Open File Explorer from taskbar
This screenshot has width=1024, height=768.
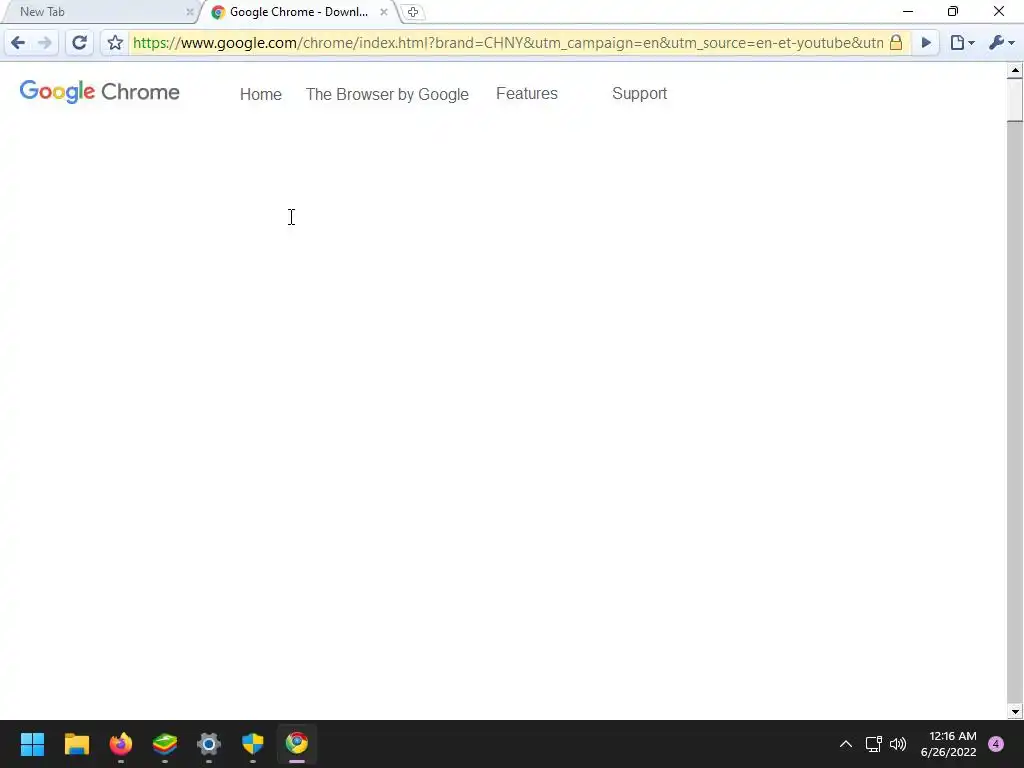click(x=76, y=744)
